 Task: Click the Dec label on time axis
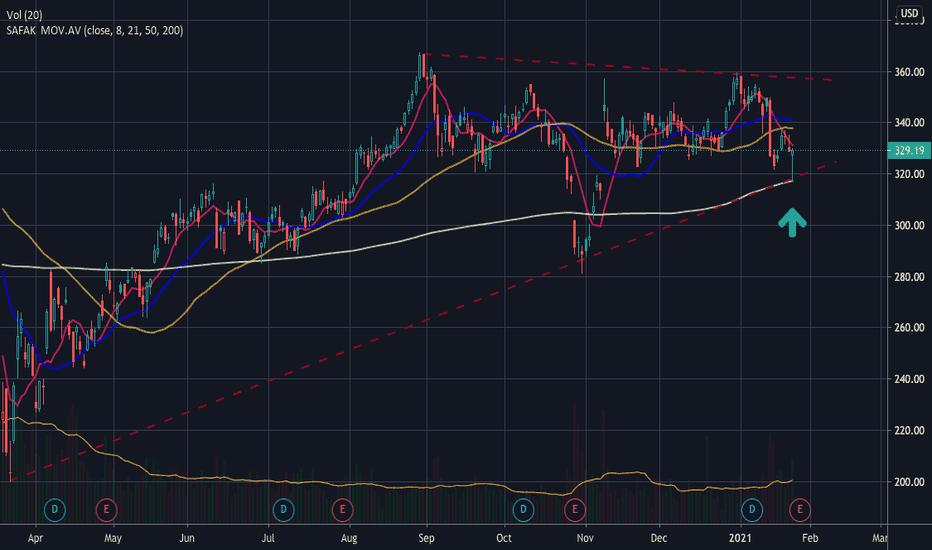[659, 538]
